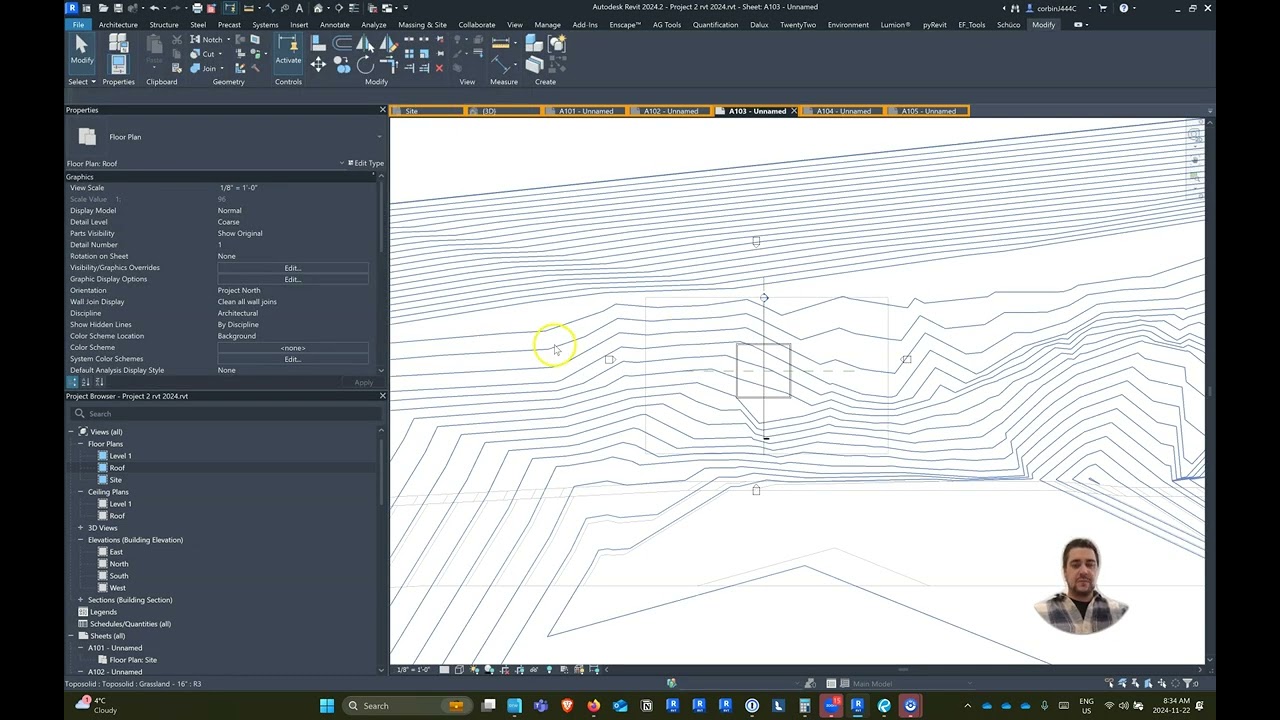Click the Legends item in Project Browser
Image resolution: width=1280 pixels, height=720 pixels.
(103, 612)
